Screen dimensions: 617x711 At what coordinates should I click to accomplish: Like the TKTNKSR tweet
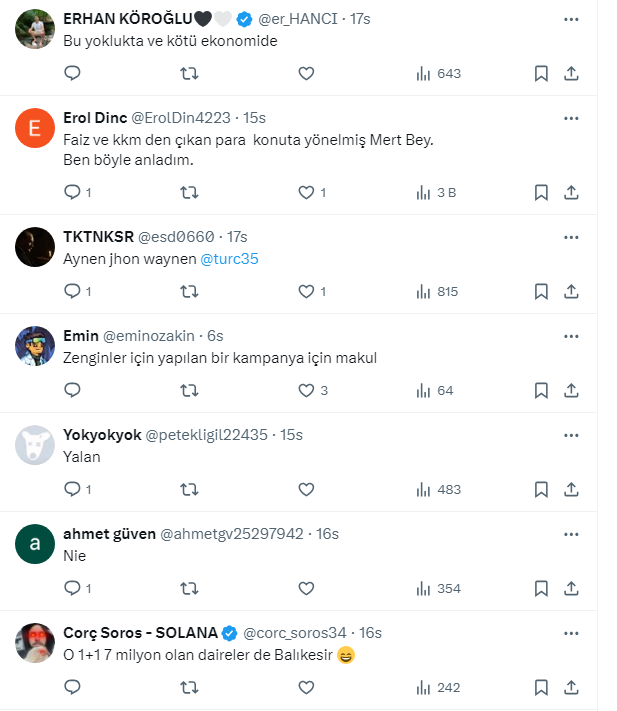(x=307, y=291)
